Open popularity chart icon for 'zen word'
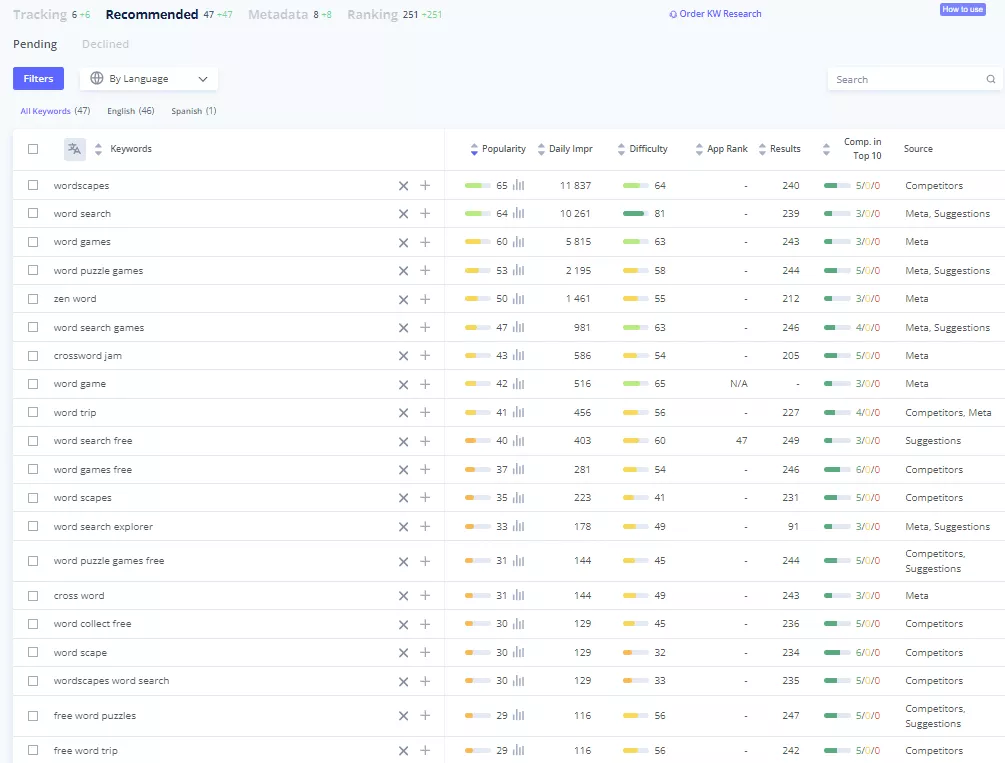This screenshot has height=763, width=1005. coord(519,299)
